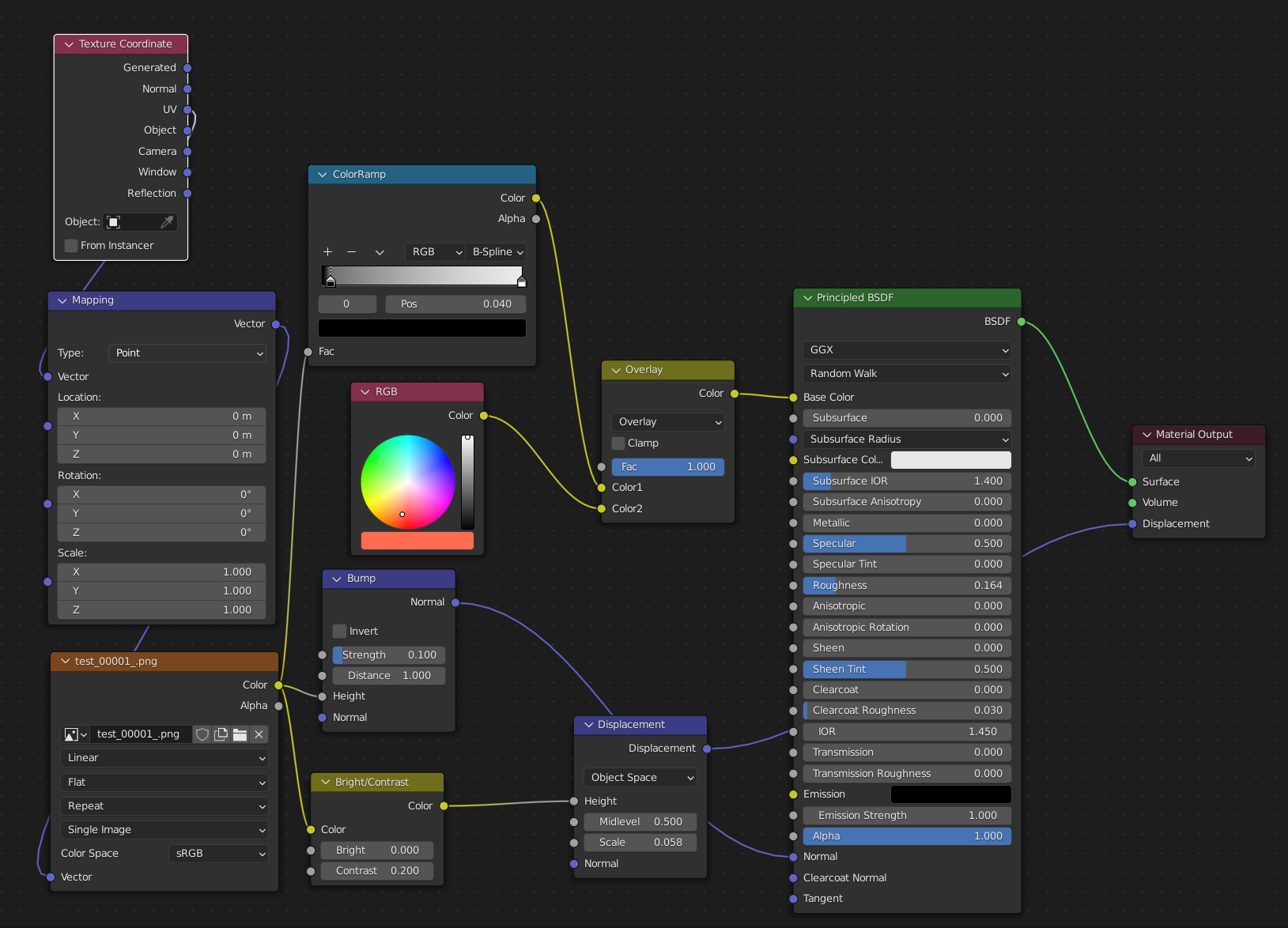This screenshot has width=1288, height=928.
Task: Add a color stop with plus icon
Action: (x=327, y=252)
